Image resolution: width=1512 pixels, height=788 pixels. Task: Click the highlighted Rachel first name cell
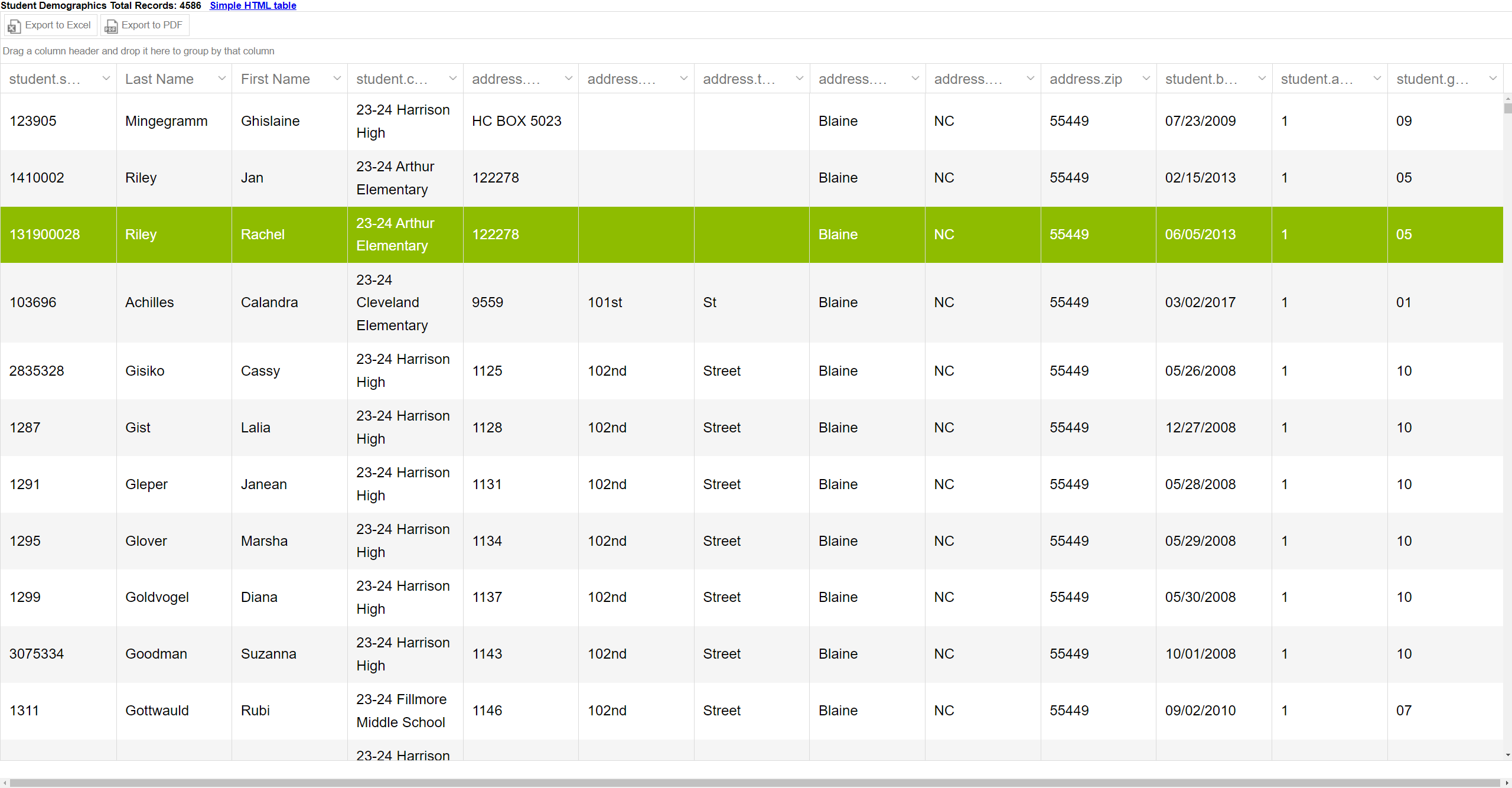click(x=289, y=235)
